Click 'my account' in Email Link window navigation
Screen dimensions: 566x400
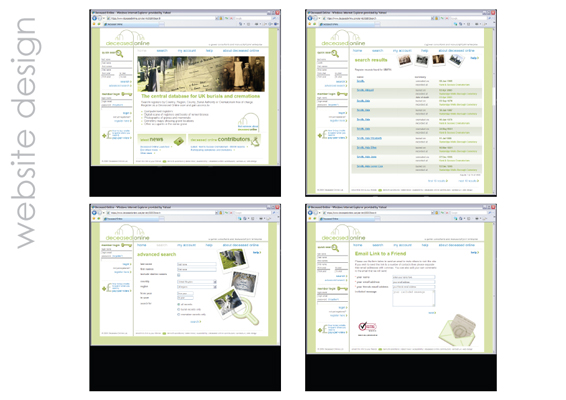coord(402,245)
